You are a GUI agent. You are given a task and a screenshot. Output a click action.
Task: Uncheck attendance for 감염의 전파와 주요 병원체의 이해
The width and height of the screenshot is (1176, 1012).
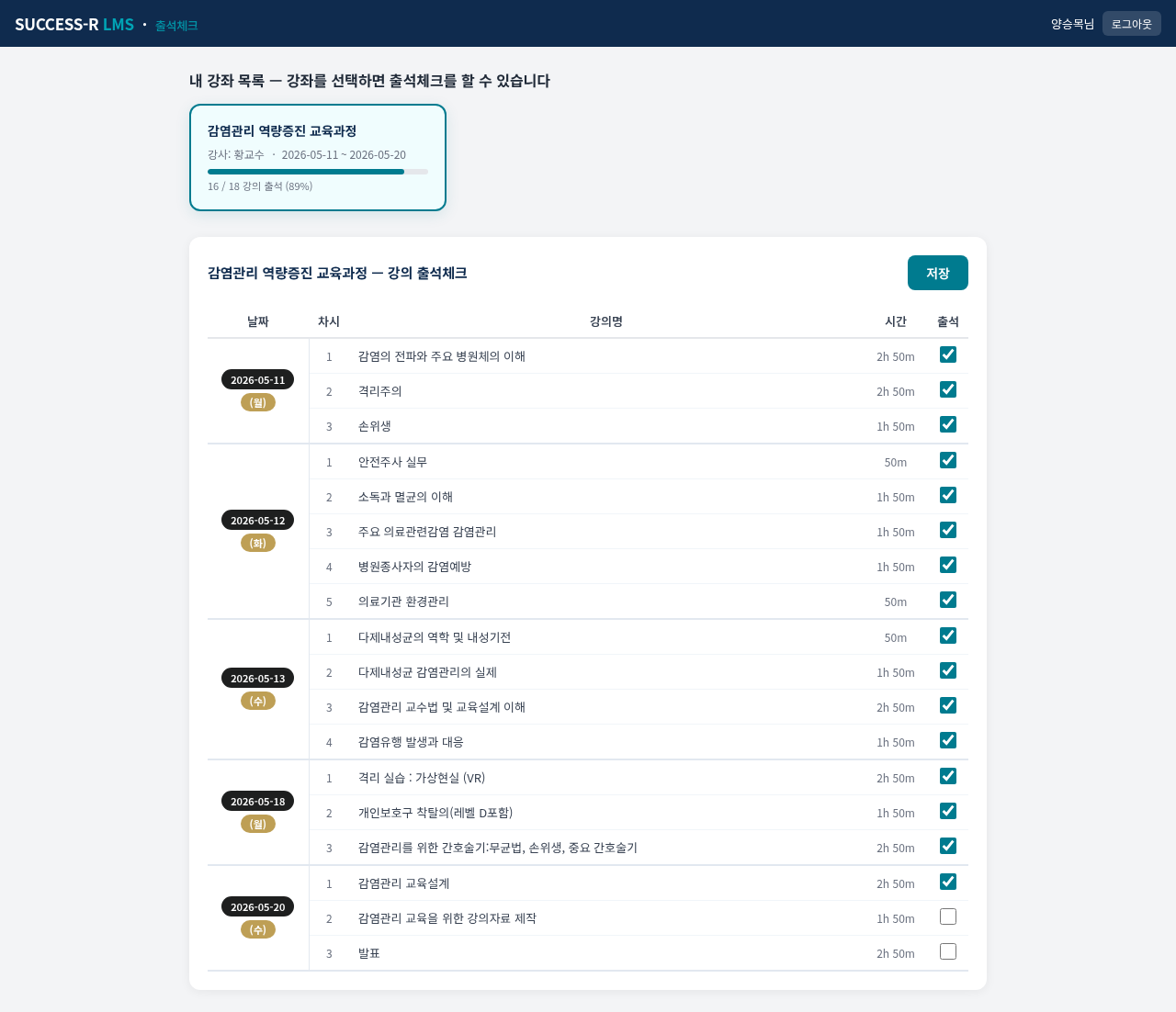[948, 354]
